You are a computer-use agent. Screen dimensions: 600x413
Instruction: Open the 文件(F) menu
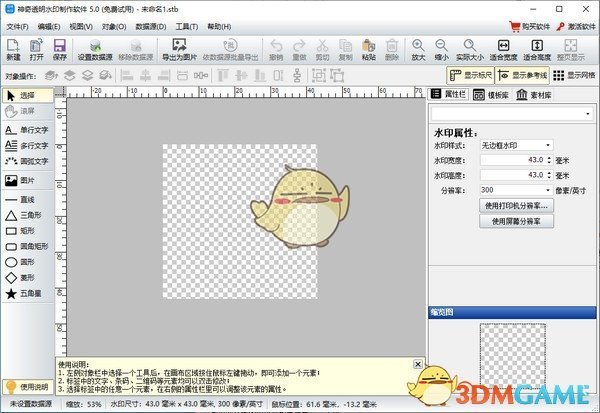[x=18, y=27]
